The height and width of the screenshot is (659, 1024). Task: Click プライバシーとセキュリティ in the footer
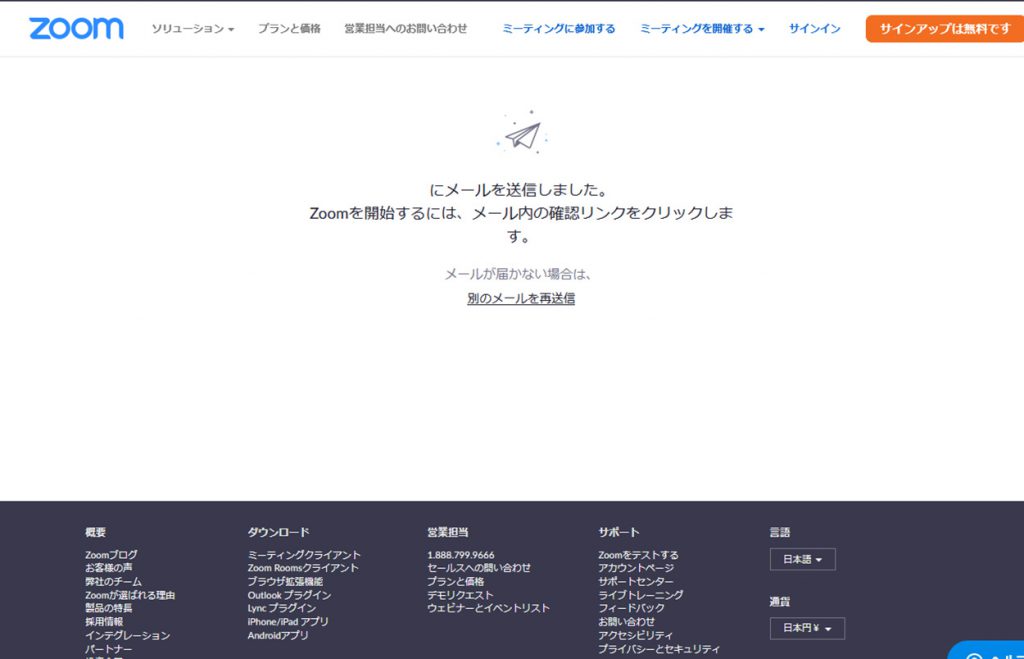coord(659,649)
